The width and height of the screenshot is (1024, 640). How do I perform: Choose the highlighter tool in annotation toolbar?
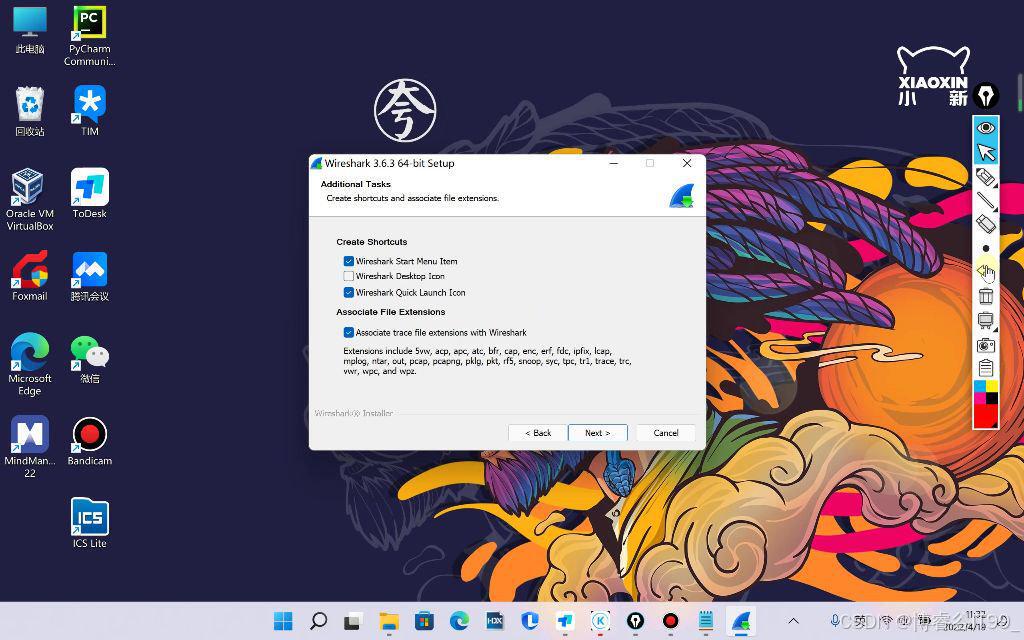click(985, 176)
